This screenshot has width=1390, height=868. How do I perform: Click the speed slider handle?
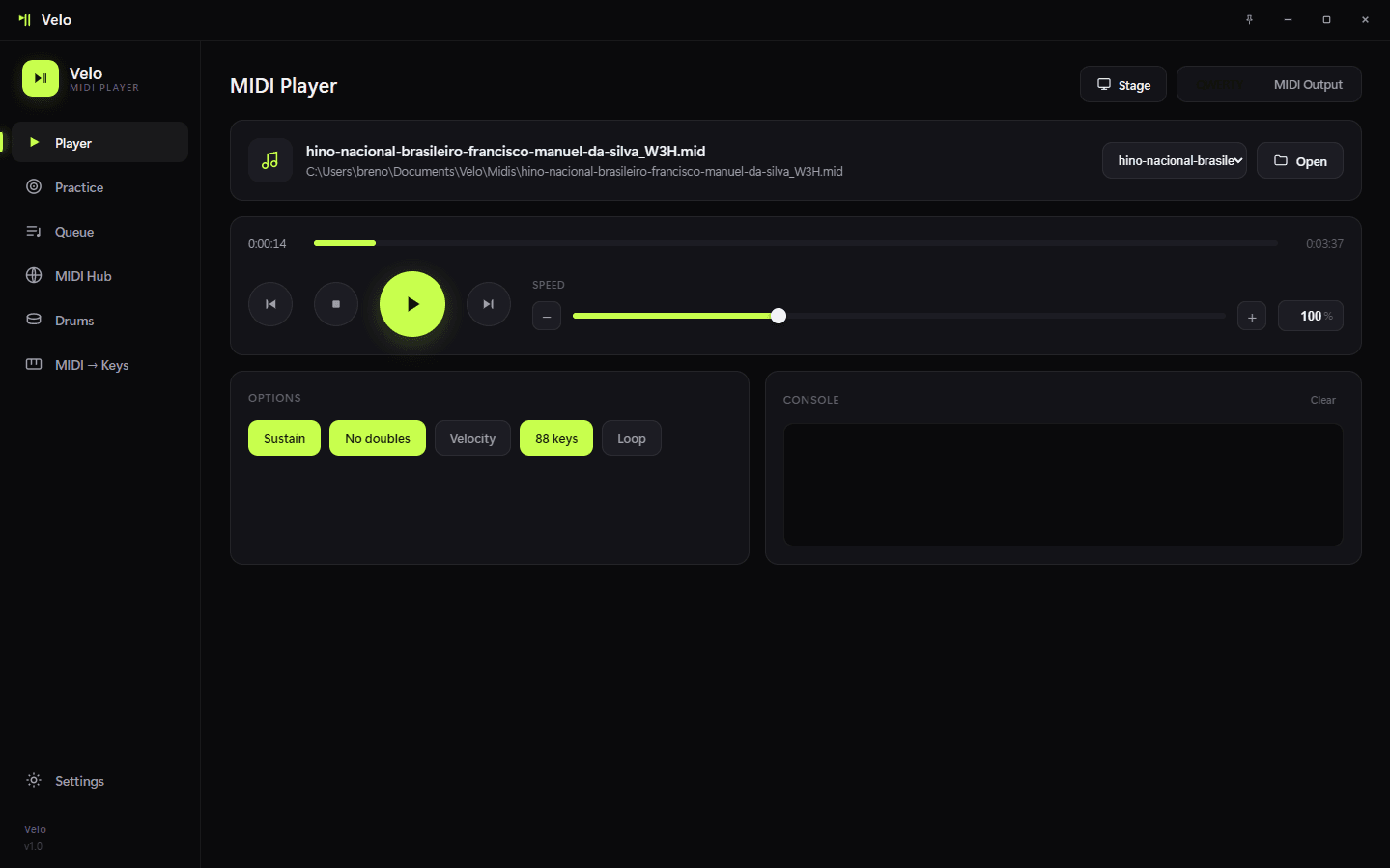779,316
